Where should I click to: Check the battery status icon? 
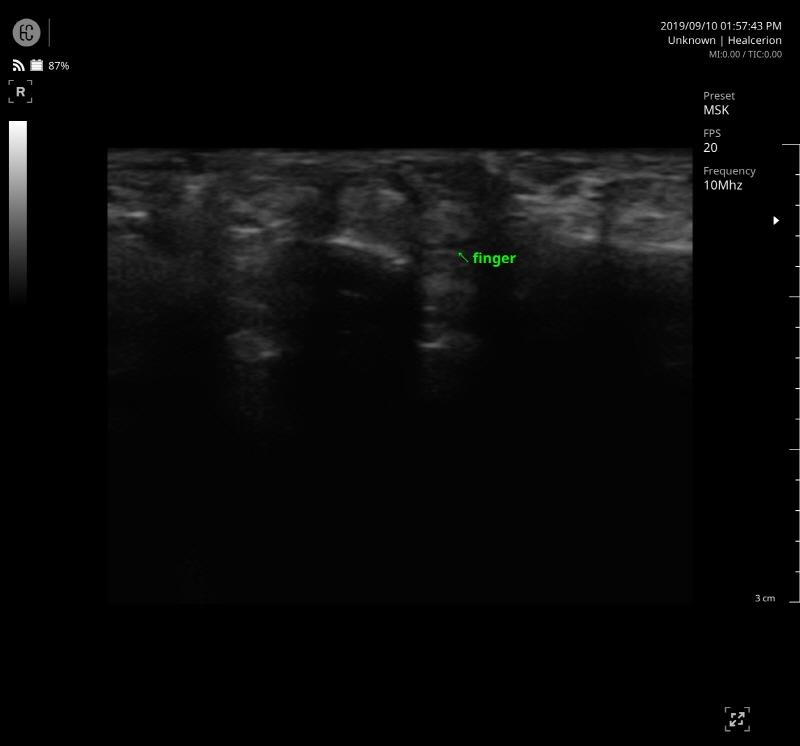37,65
